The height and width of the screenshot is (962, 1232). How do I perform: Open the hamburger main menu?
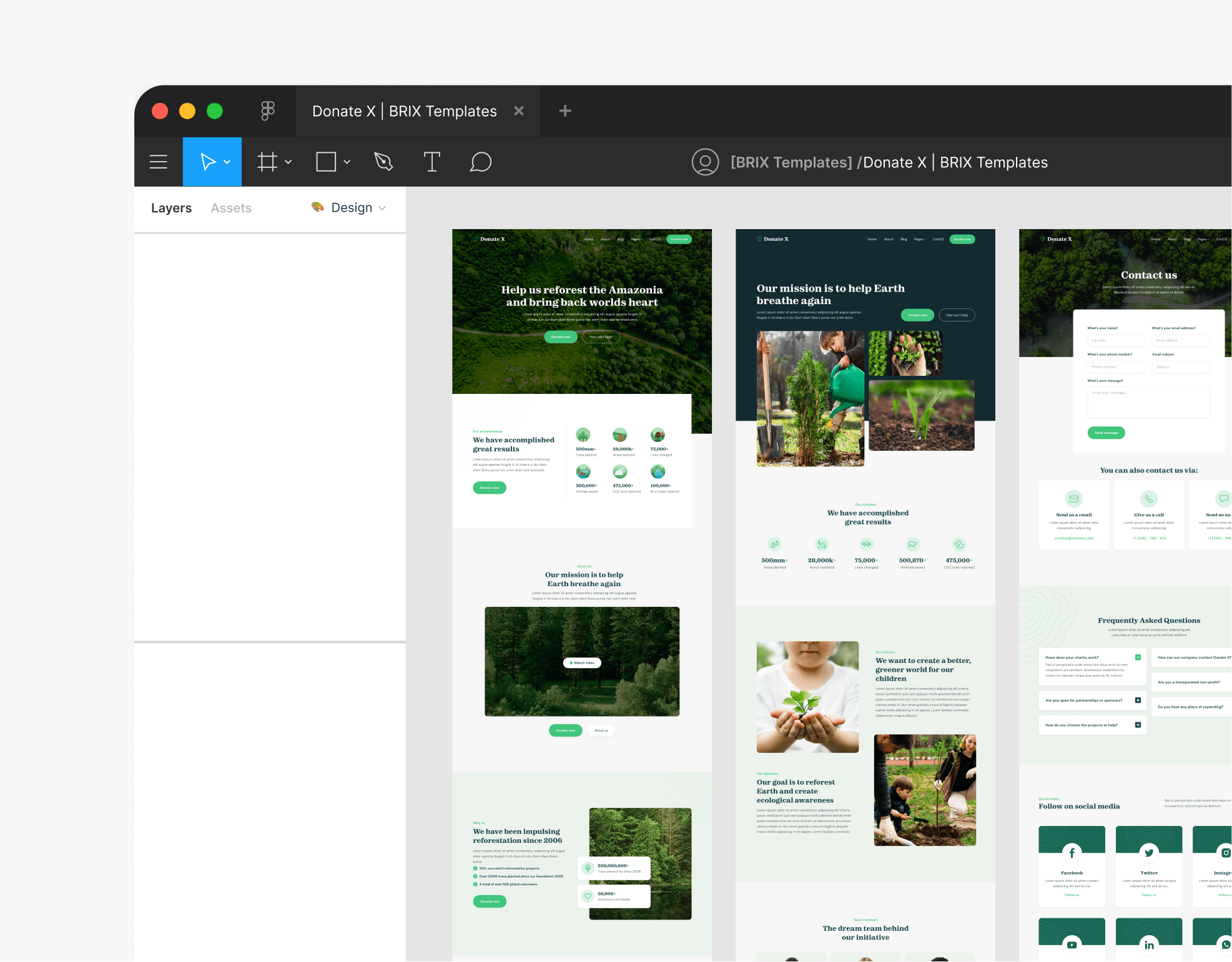point(159,162)
